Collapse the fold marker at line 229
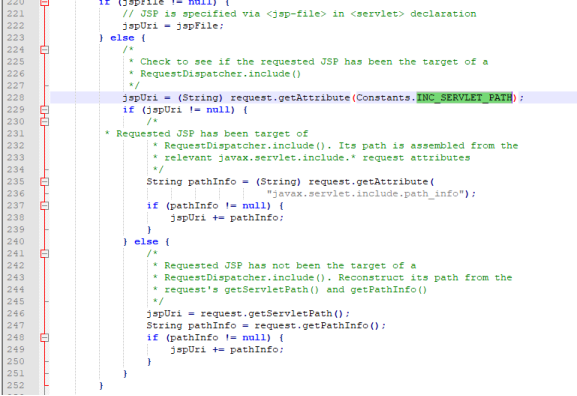577x396 pixels. [45, 110]
